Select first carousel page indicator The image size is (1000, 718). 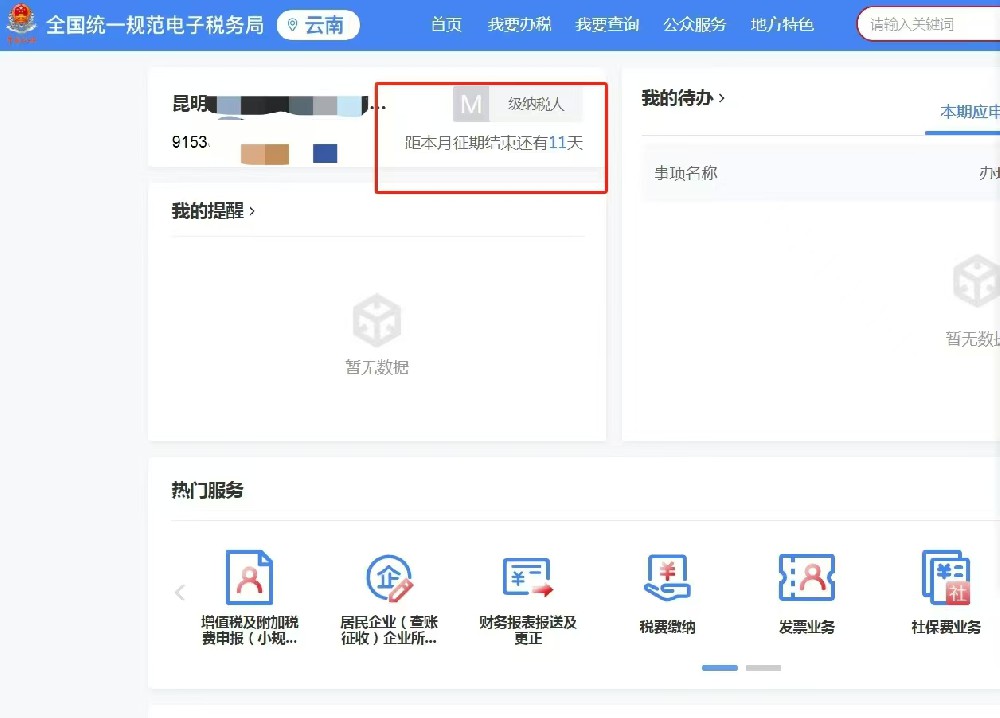pos(719,668)
